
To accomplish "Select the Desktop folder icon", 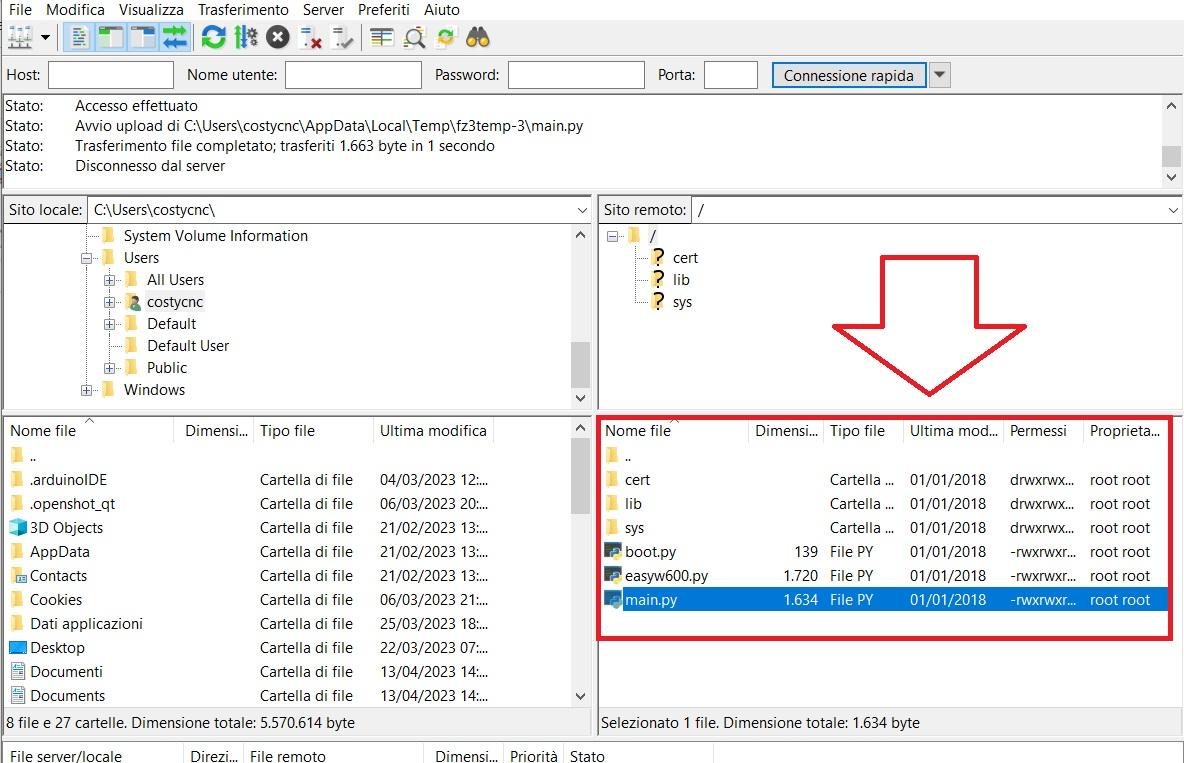I will click(x=18, y=647).
